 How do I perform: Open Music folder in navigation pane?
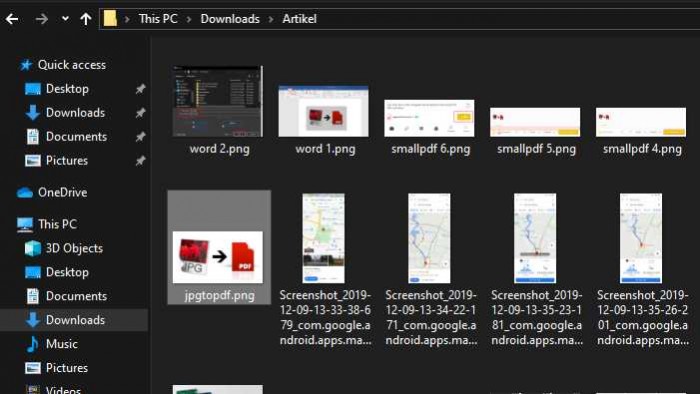62,344
